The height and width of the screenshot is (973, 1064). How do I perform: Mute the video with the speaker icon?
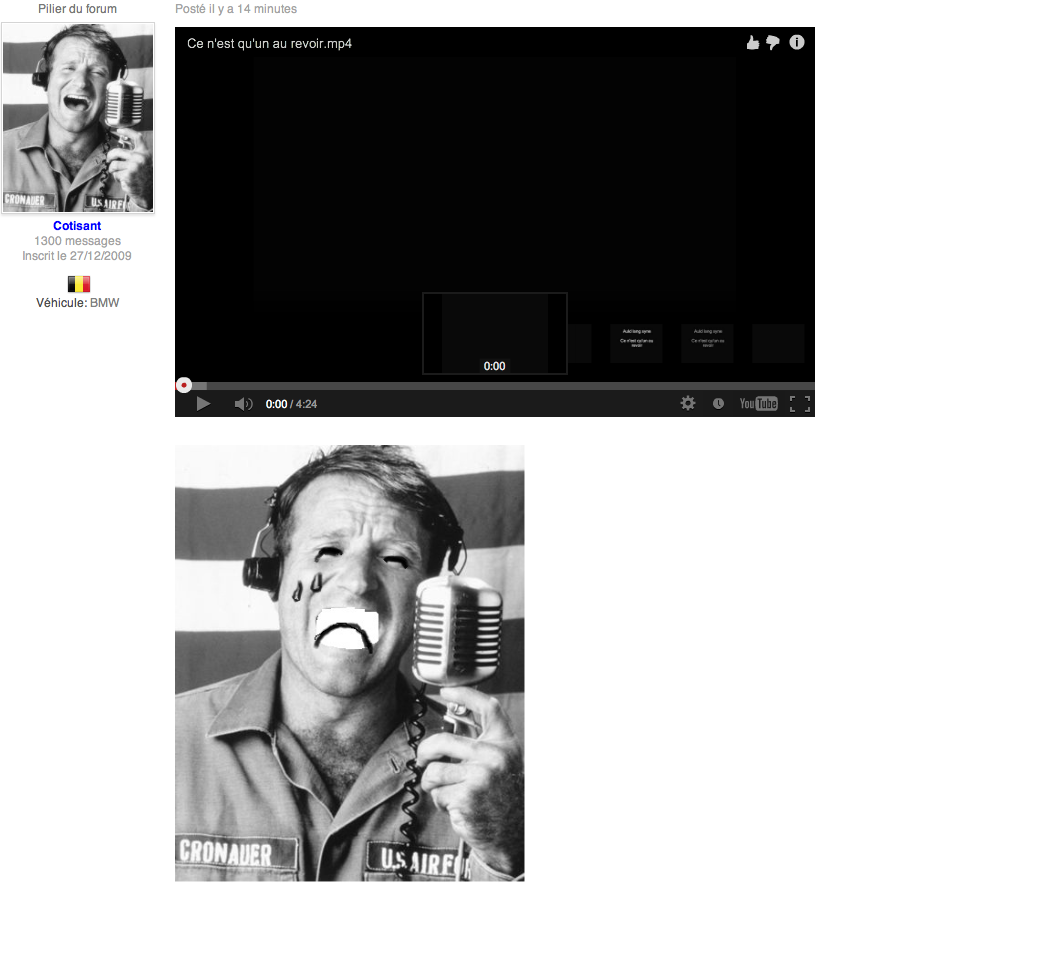[x=243, y=404]
